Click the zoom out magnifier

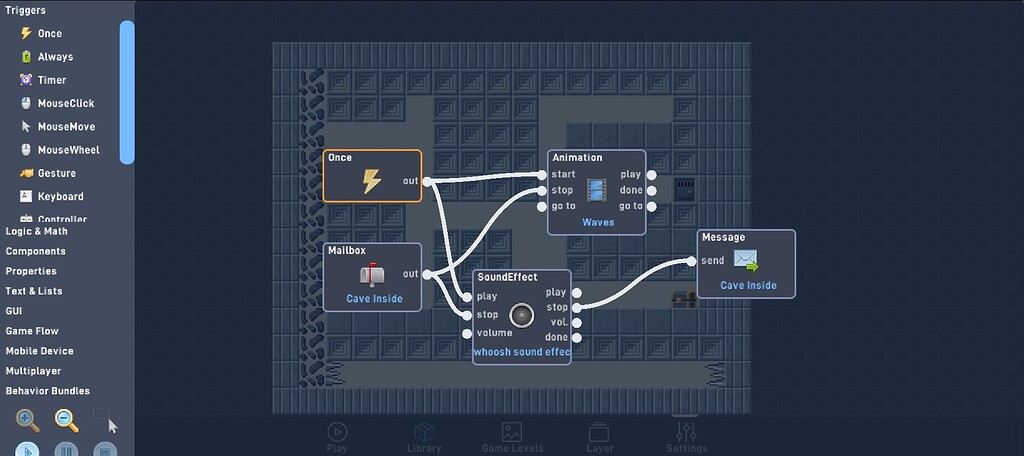(x=67, y=421)
